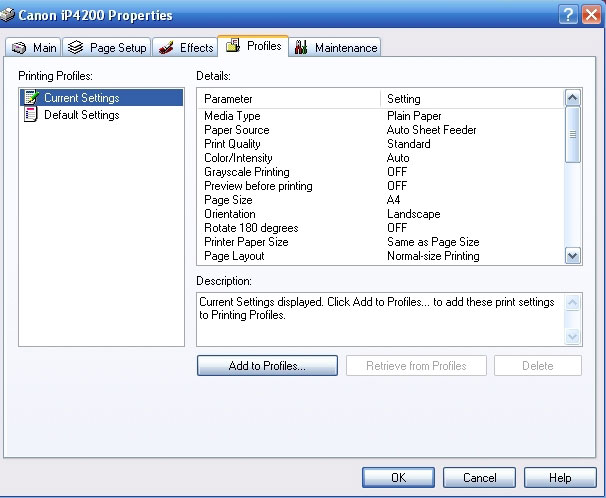Switch to the Main tab

[33, 48]
